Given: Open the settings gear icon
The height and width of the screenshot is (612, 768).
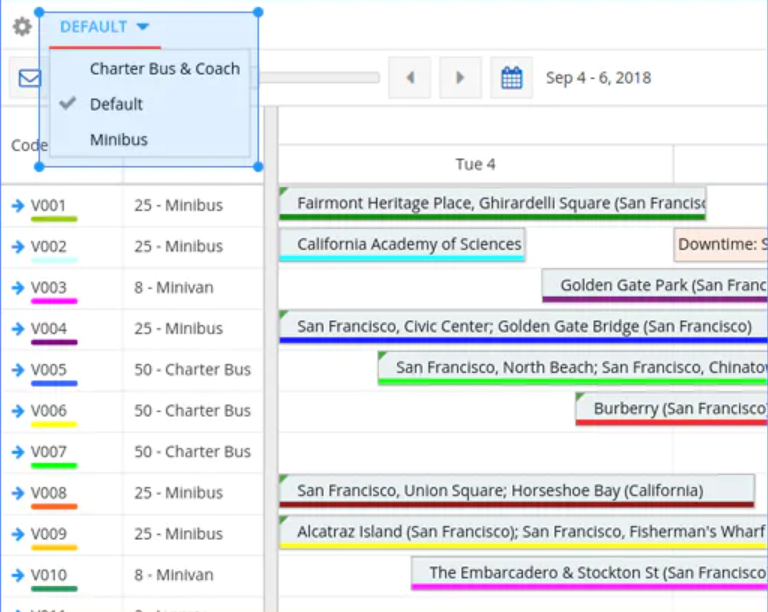Looking at the screenshot, I should pos(22,26).
